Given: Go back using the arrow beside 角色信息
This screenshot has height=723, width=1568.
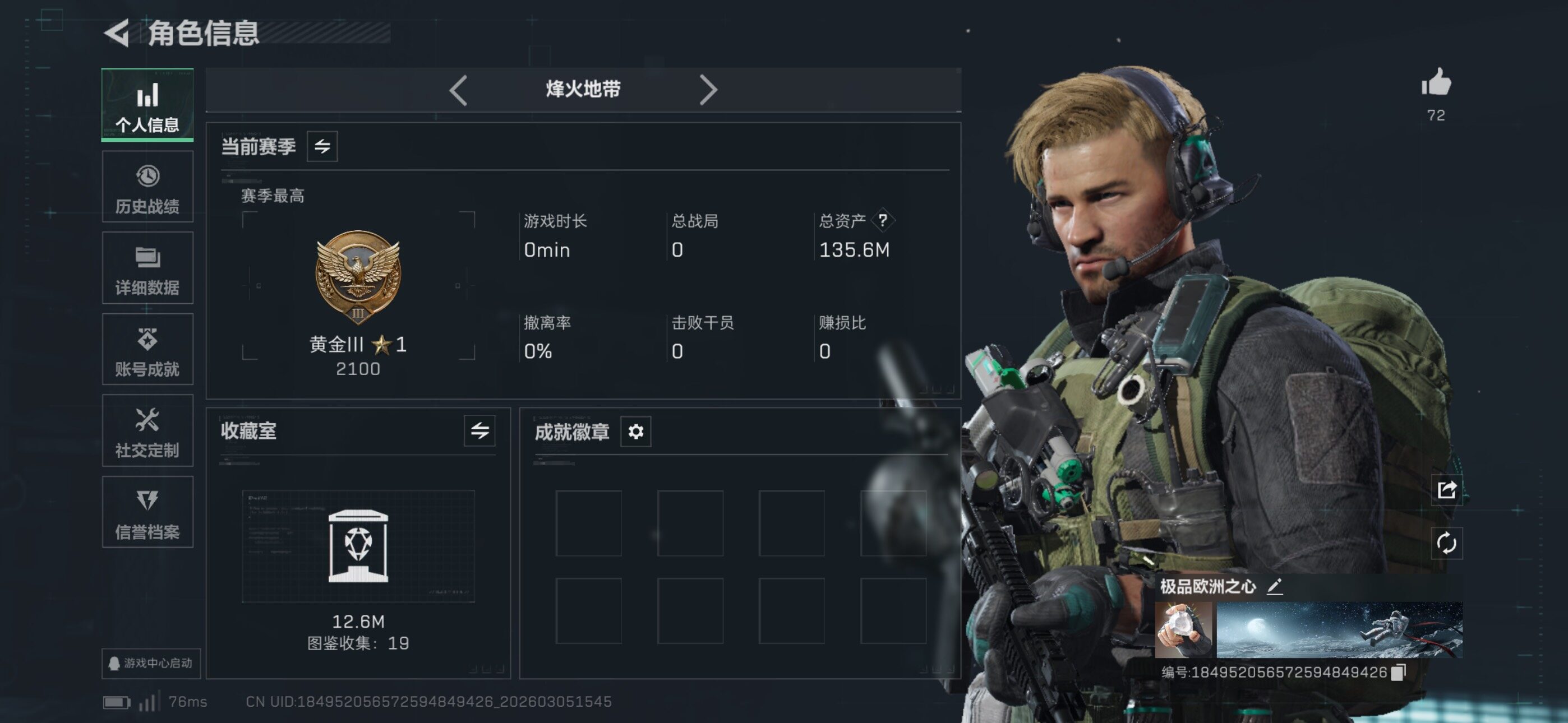Looking at the screenshot, I should coord(117,33).
